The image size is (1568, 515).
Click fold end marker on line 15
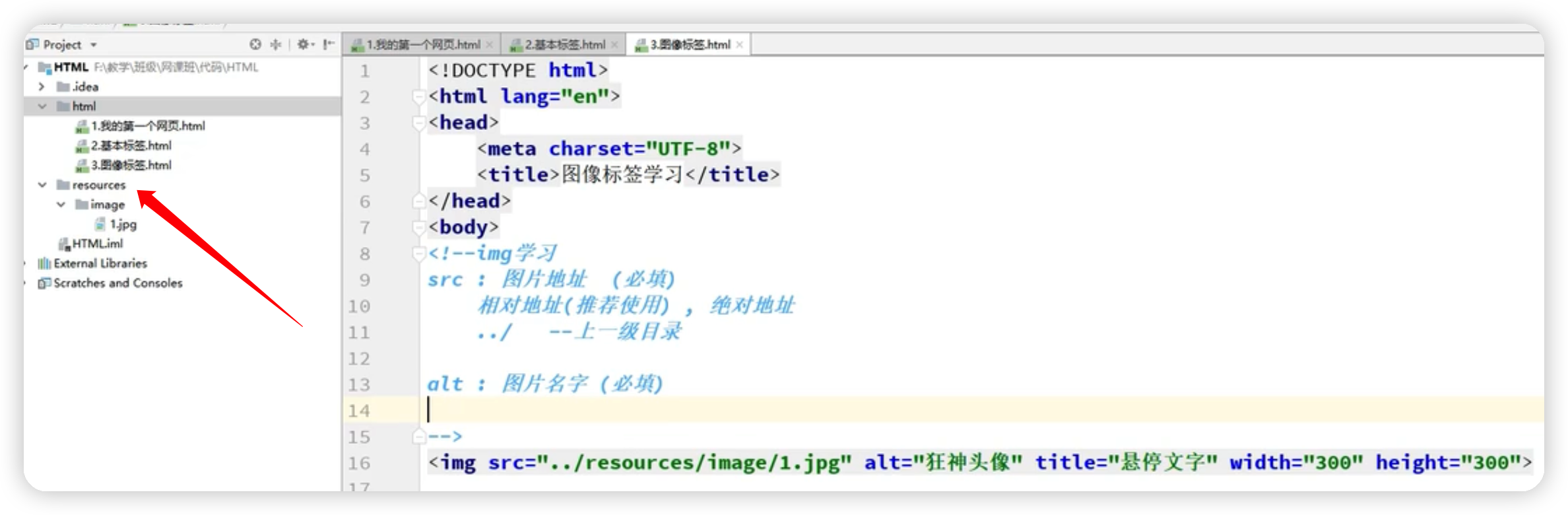[418, 436]
